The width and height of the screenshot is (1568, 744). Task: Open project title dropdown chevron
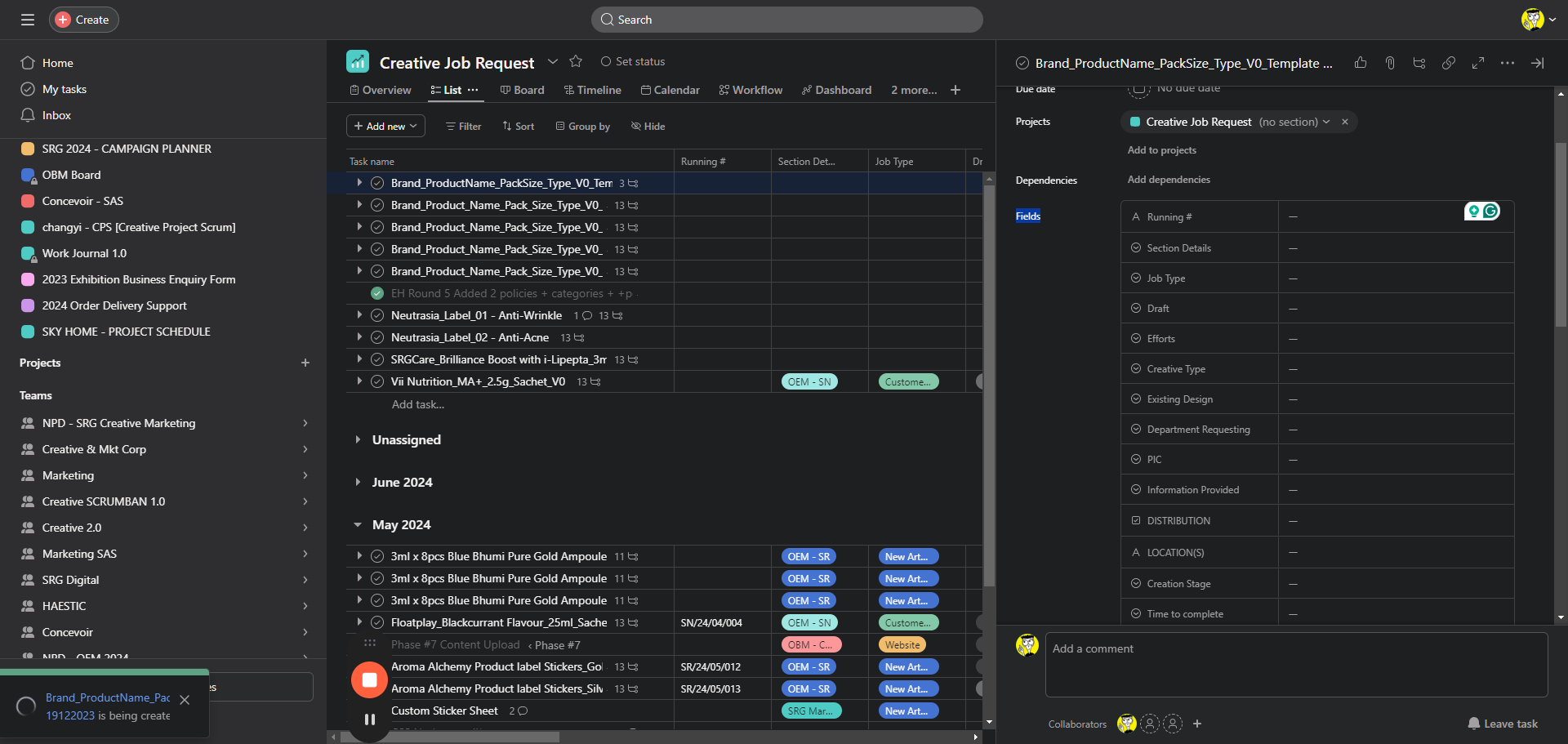click(553, 61)
